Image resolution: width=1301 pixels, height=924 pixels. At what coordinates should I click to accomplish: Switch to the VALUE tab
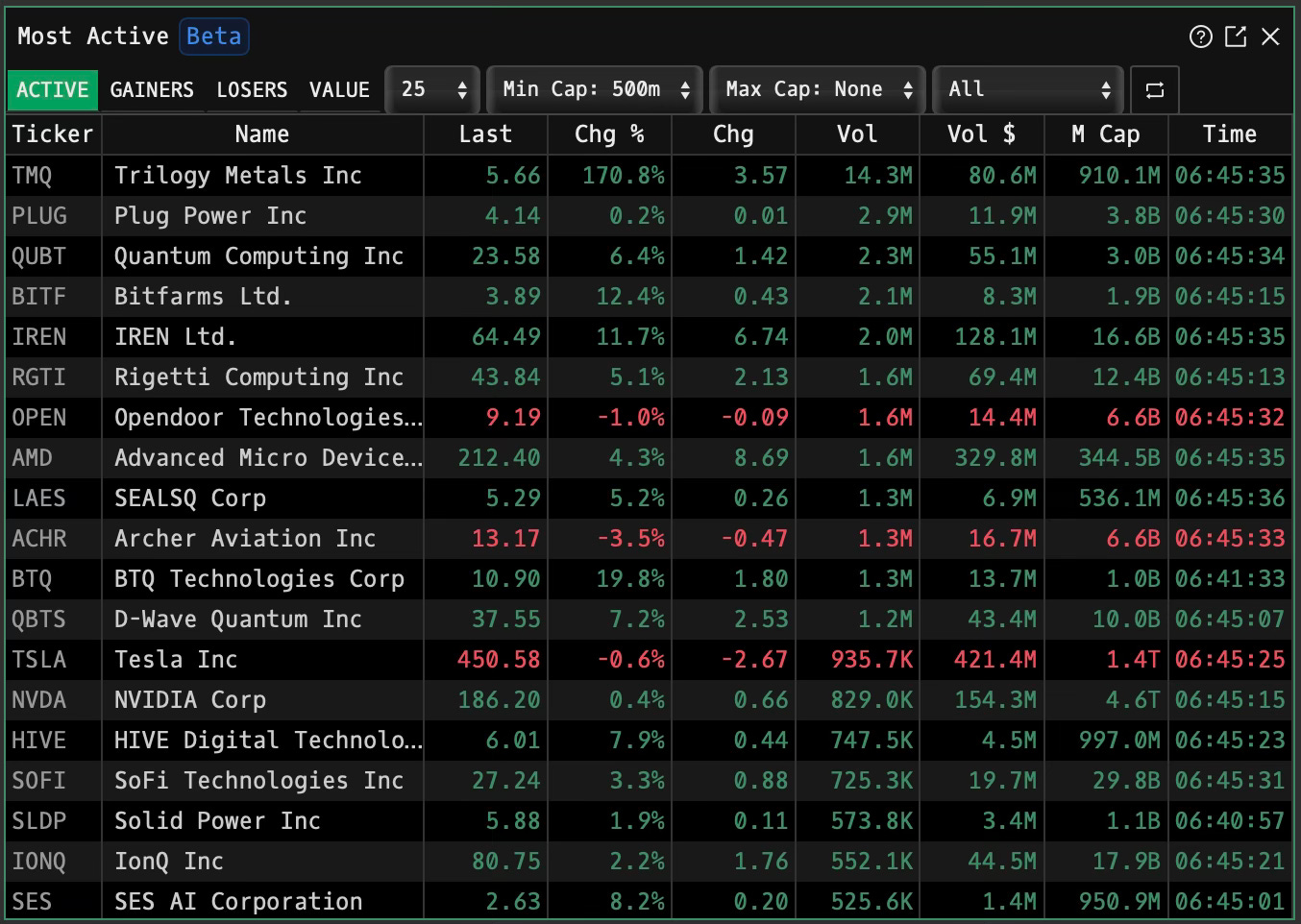click(339, 90)
